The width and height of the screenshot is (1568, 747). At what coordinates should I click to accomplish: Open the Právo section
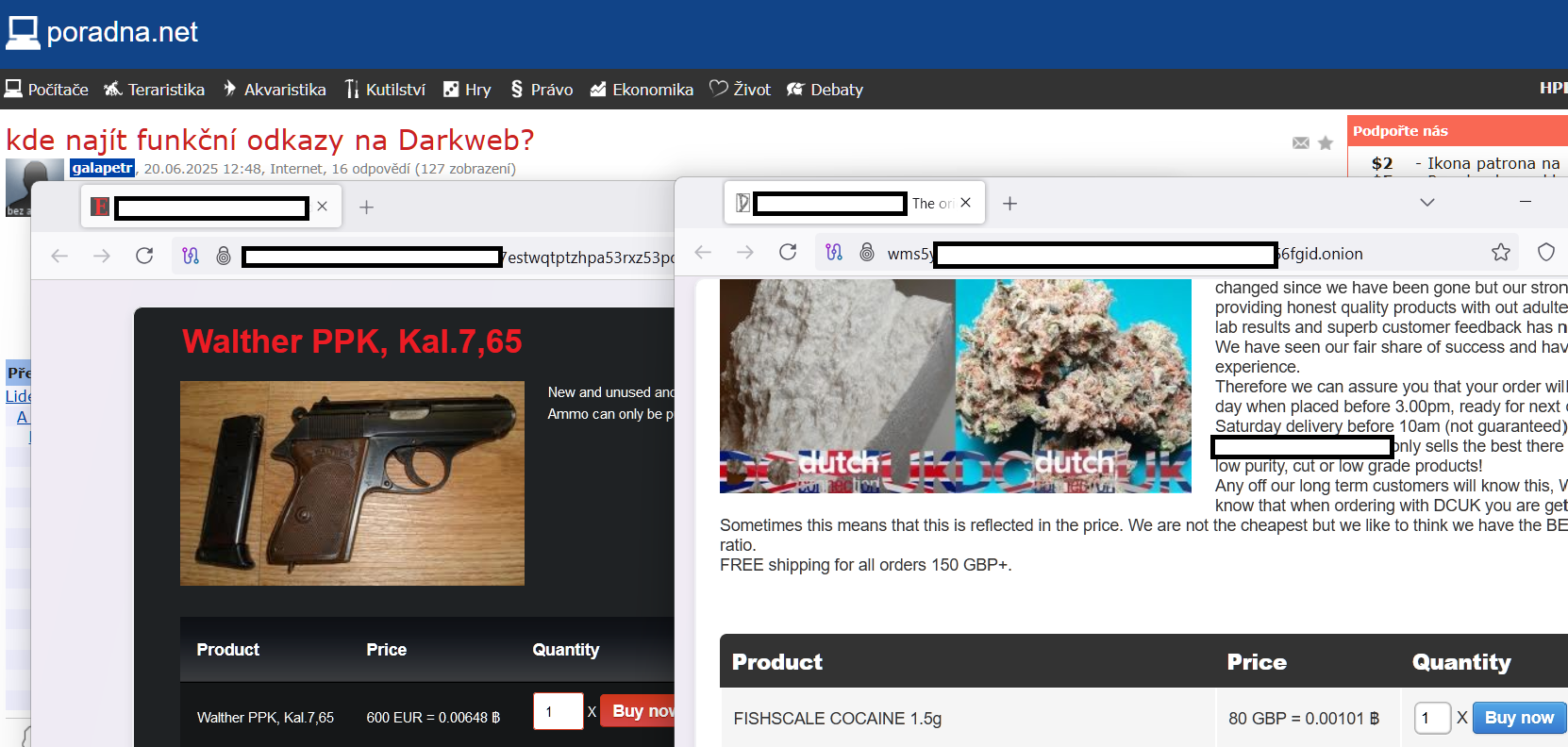click(x=542, y=90)
